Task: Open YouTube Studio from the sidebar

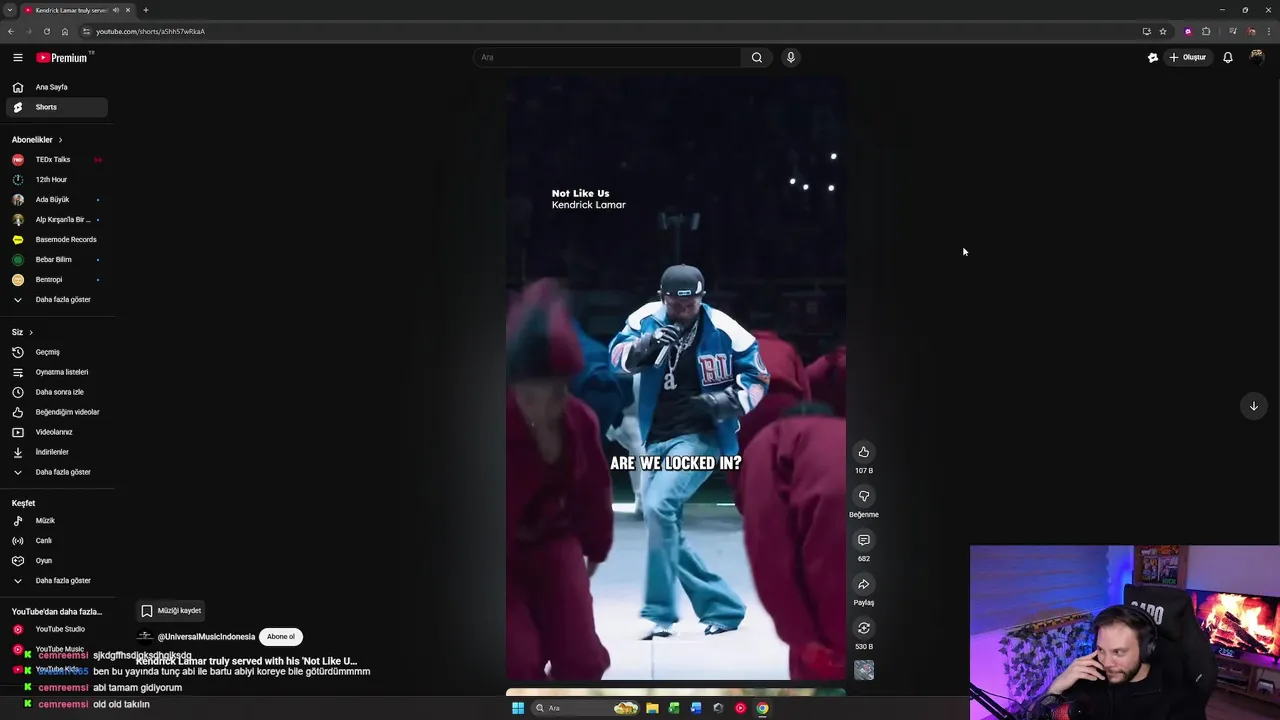Action: [56, 629]
